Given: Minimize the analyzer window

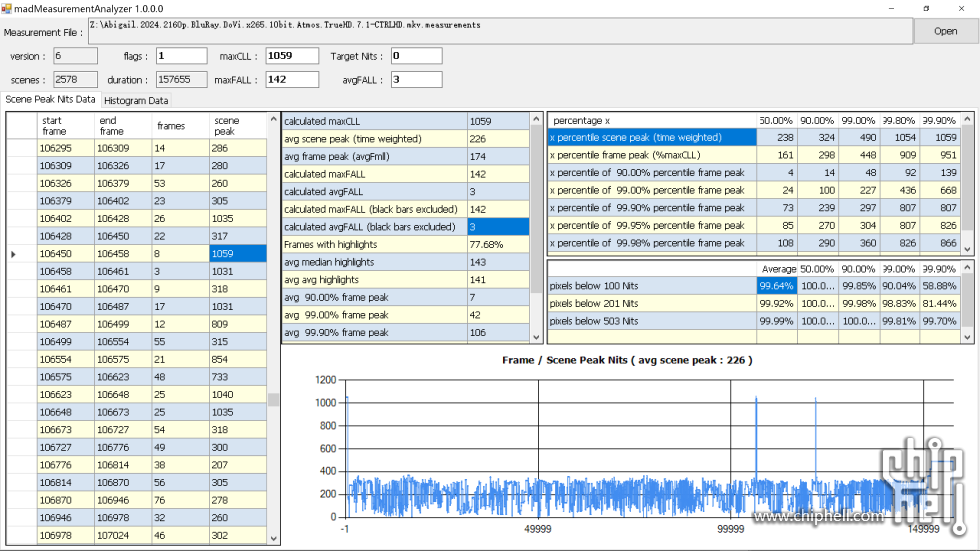Looking at the screenshot, I should click(x=892, y=8).
